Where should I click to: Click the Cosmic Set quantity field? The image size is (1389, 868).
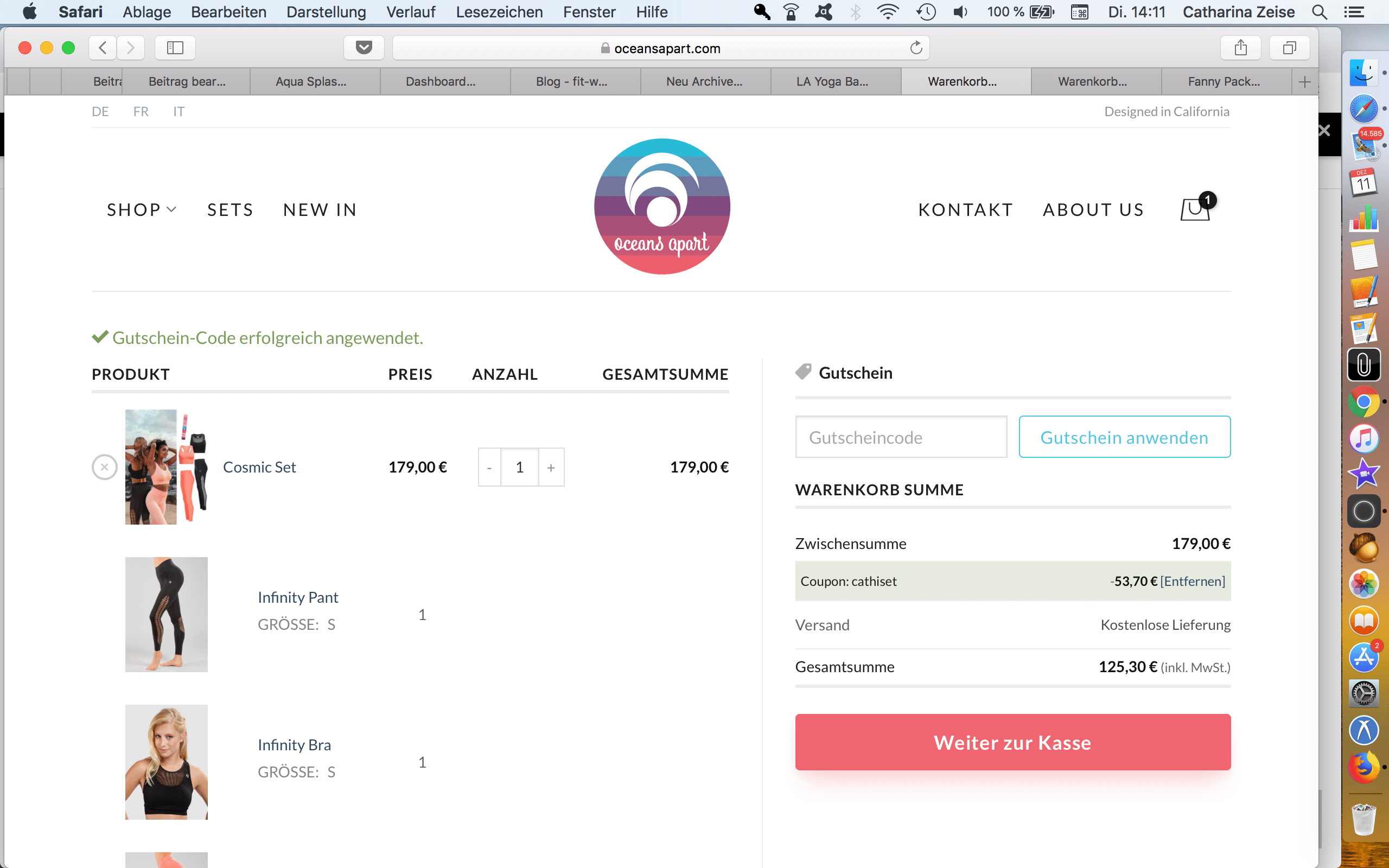click(x=519, y=467)
